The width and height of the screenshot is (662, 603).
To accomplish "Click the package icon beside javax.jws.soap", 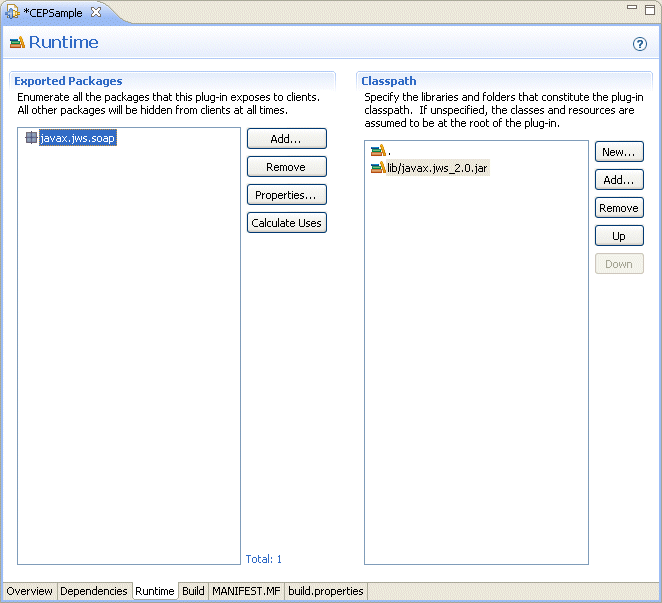I will point(31,138).
